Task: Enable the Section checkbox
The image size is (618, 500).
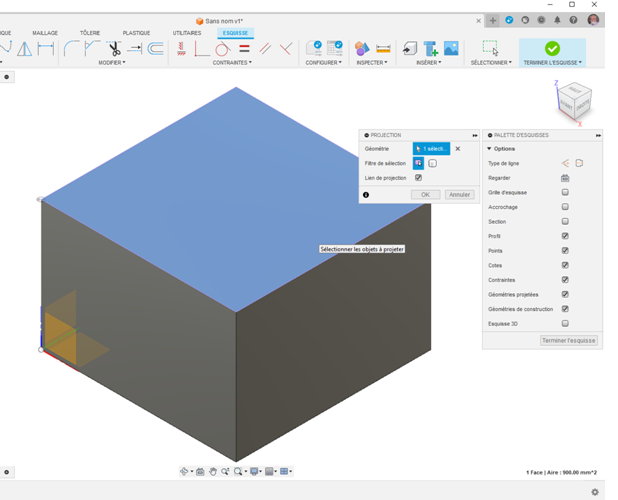Action: point(565,221)
